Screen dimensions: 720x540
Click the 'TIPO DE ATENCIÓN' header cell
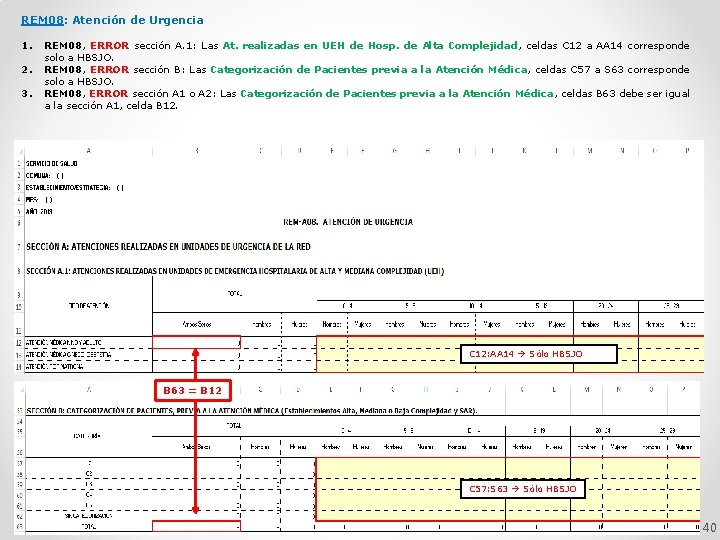pos(88,306)
